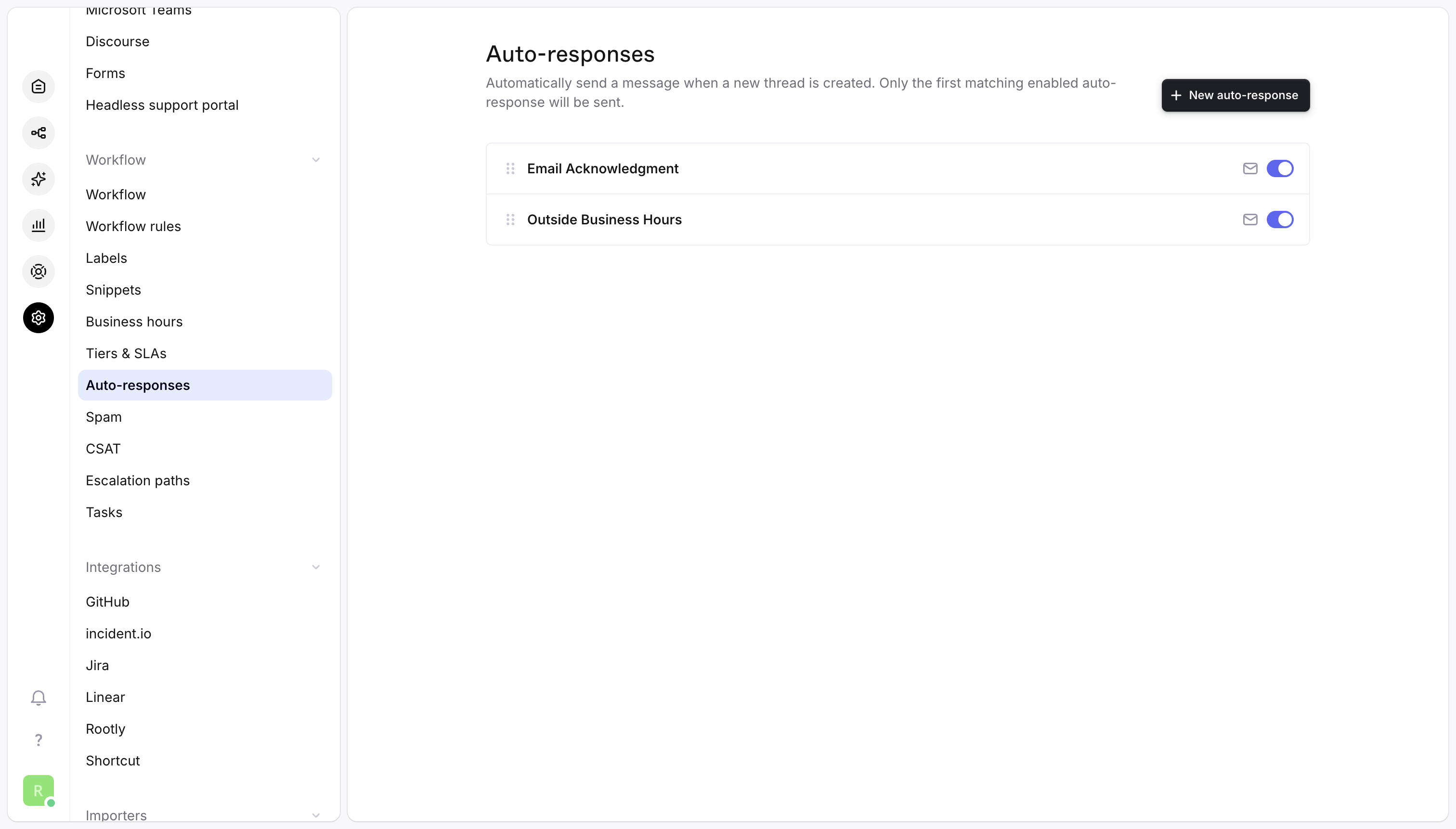Click the question mark help icon
The height and width of the screenshot is (829, 1456).
pos(38,739)
